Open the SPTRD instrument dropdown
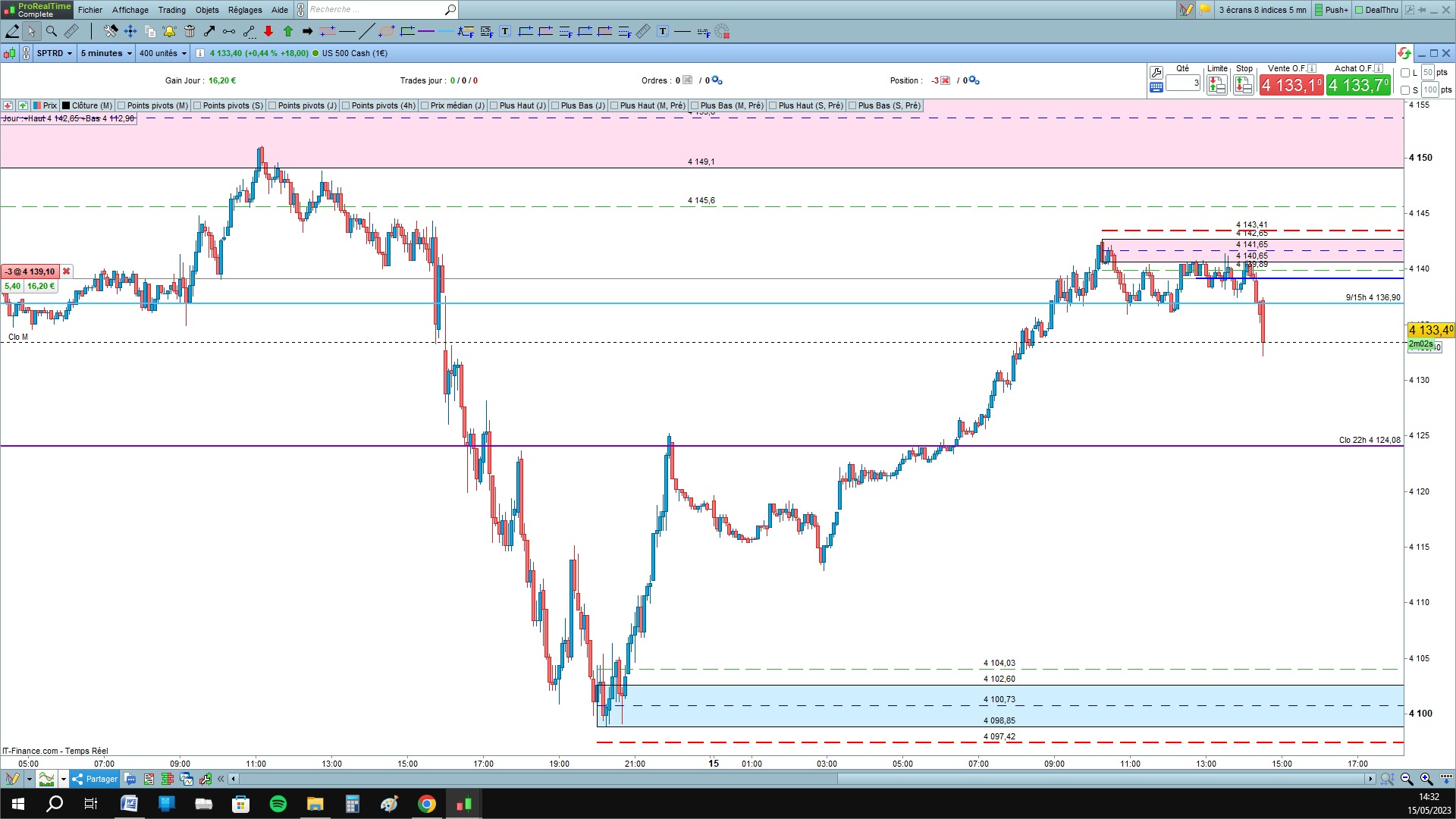The width and height of the screenshot is (1456, 819). [55, 53]
